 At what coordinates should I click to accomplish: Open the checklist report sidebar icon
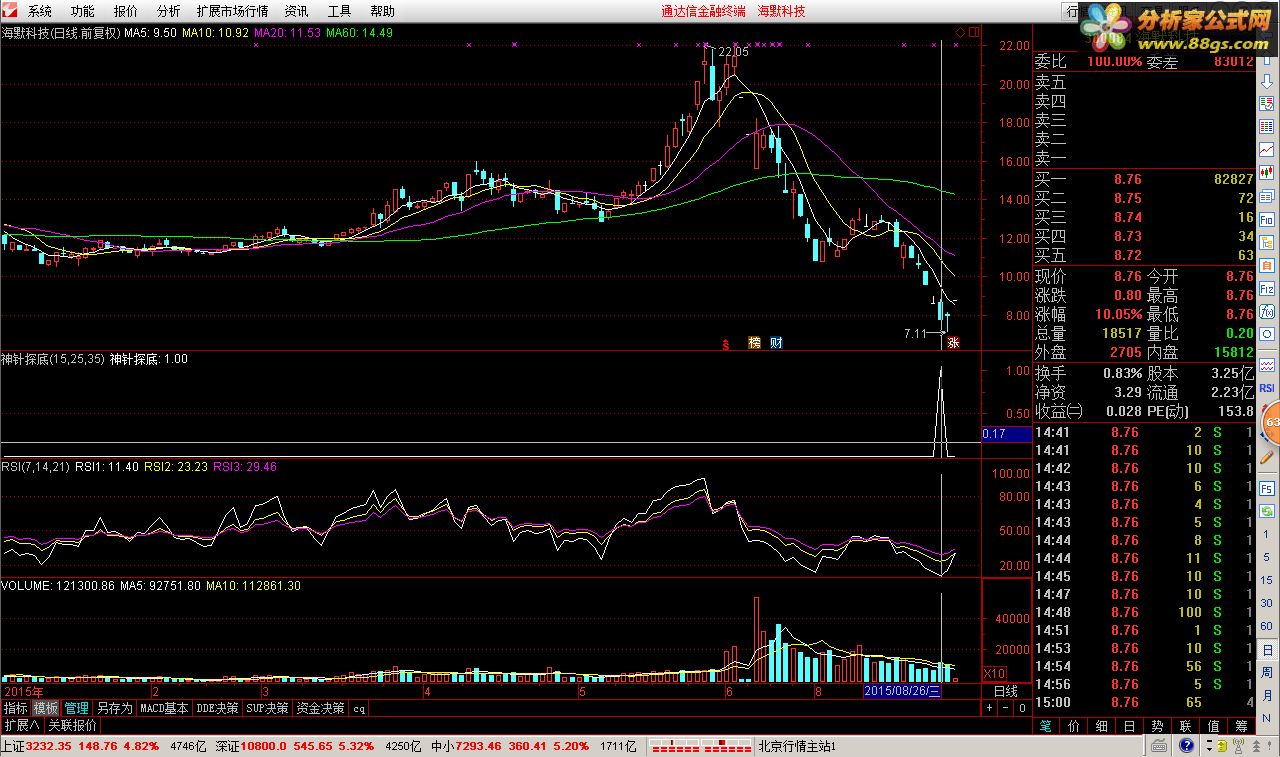click(1267, 104)
